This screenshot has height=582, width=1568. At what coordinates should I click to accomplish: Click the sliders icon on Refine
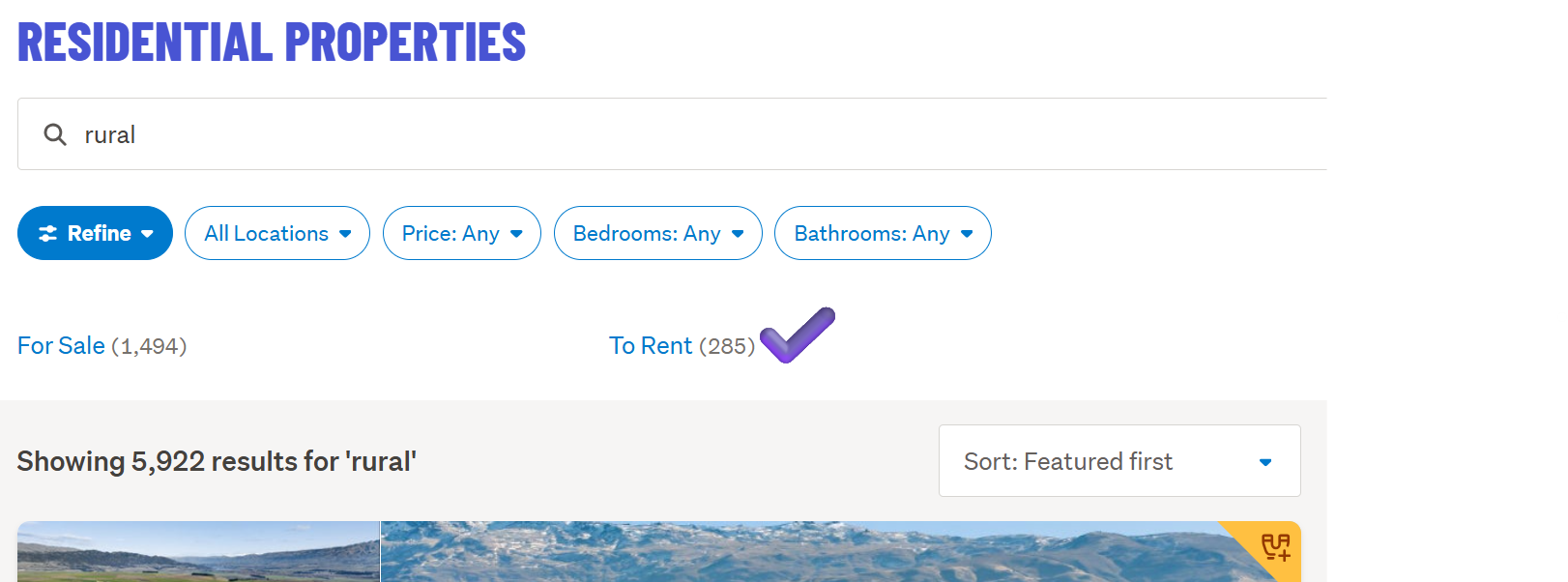(x=47, y=233)
